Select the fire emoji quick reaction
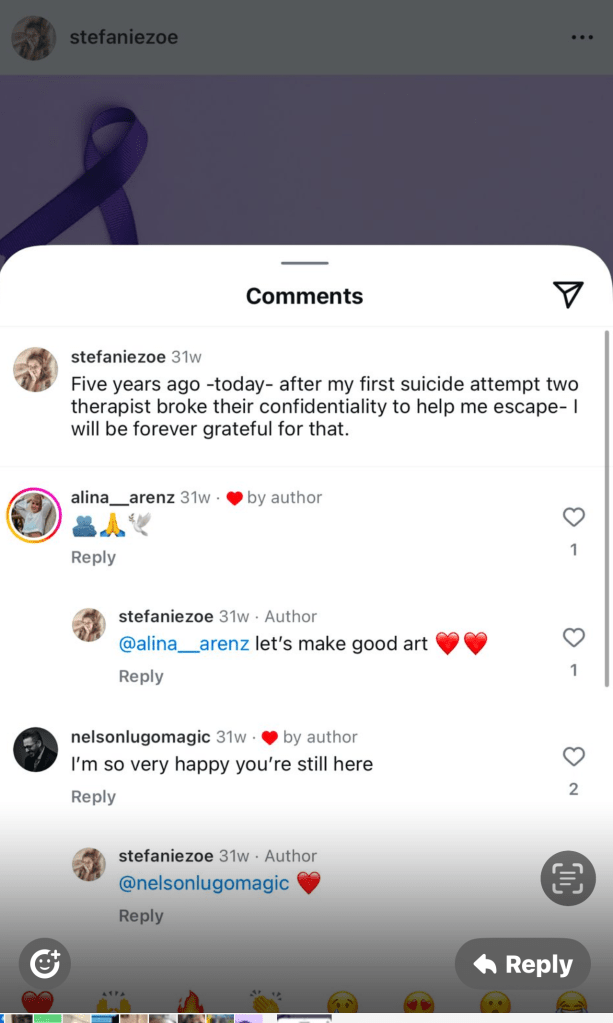613x1023 pixels. pos(190,1001)
